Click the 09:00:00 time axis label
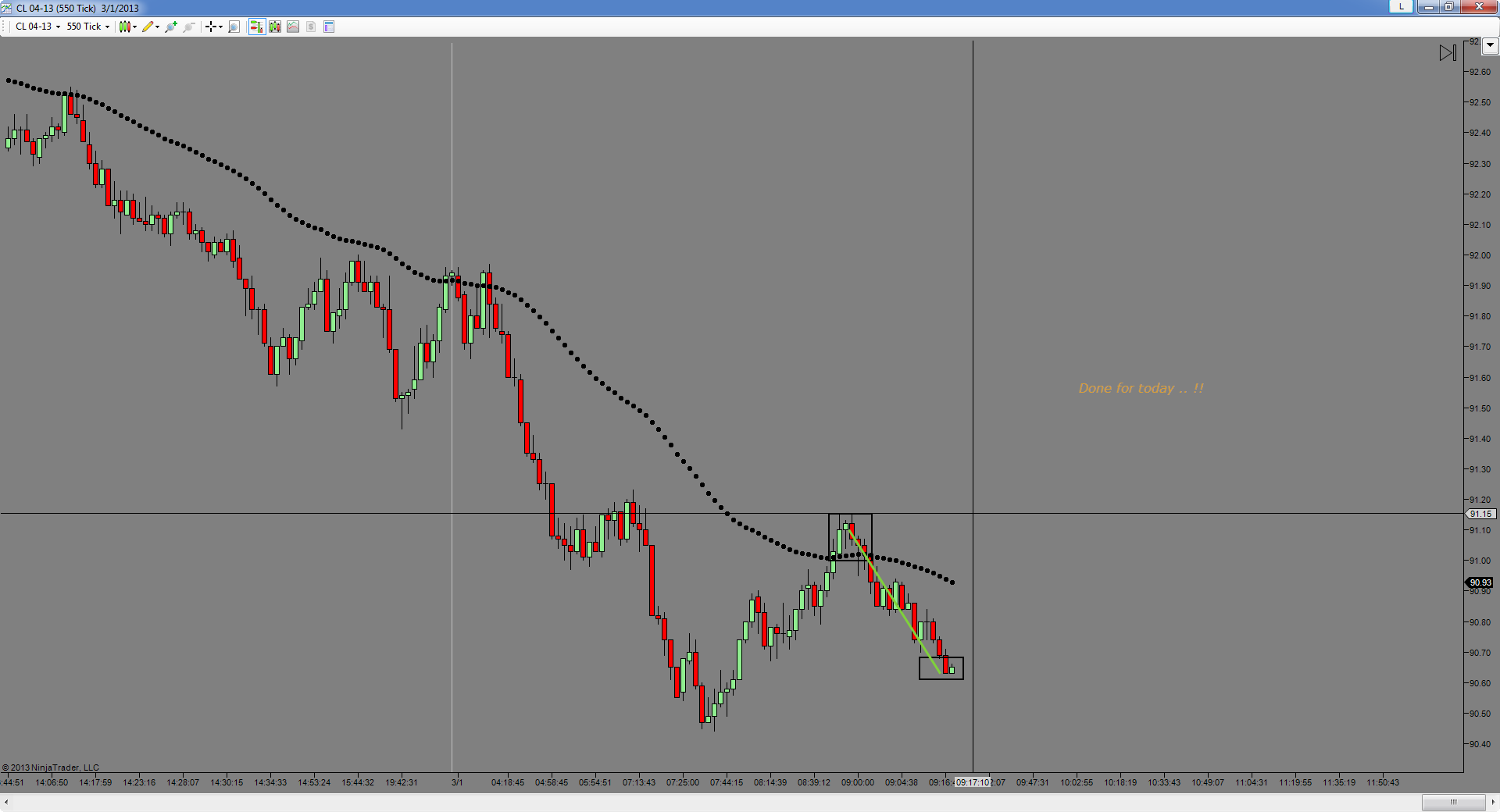Screen dimensions: 1500x812 [x=858, y=782]
